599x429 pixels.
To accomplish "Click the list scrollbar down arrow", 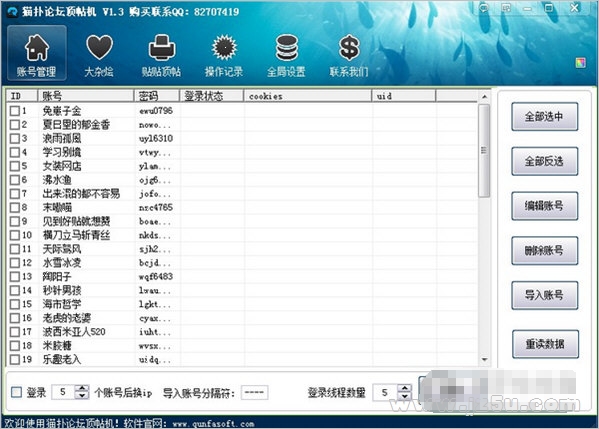I will click(x=484, y=359).
